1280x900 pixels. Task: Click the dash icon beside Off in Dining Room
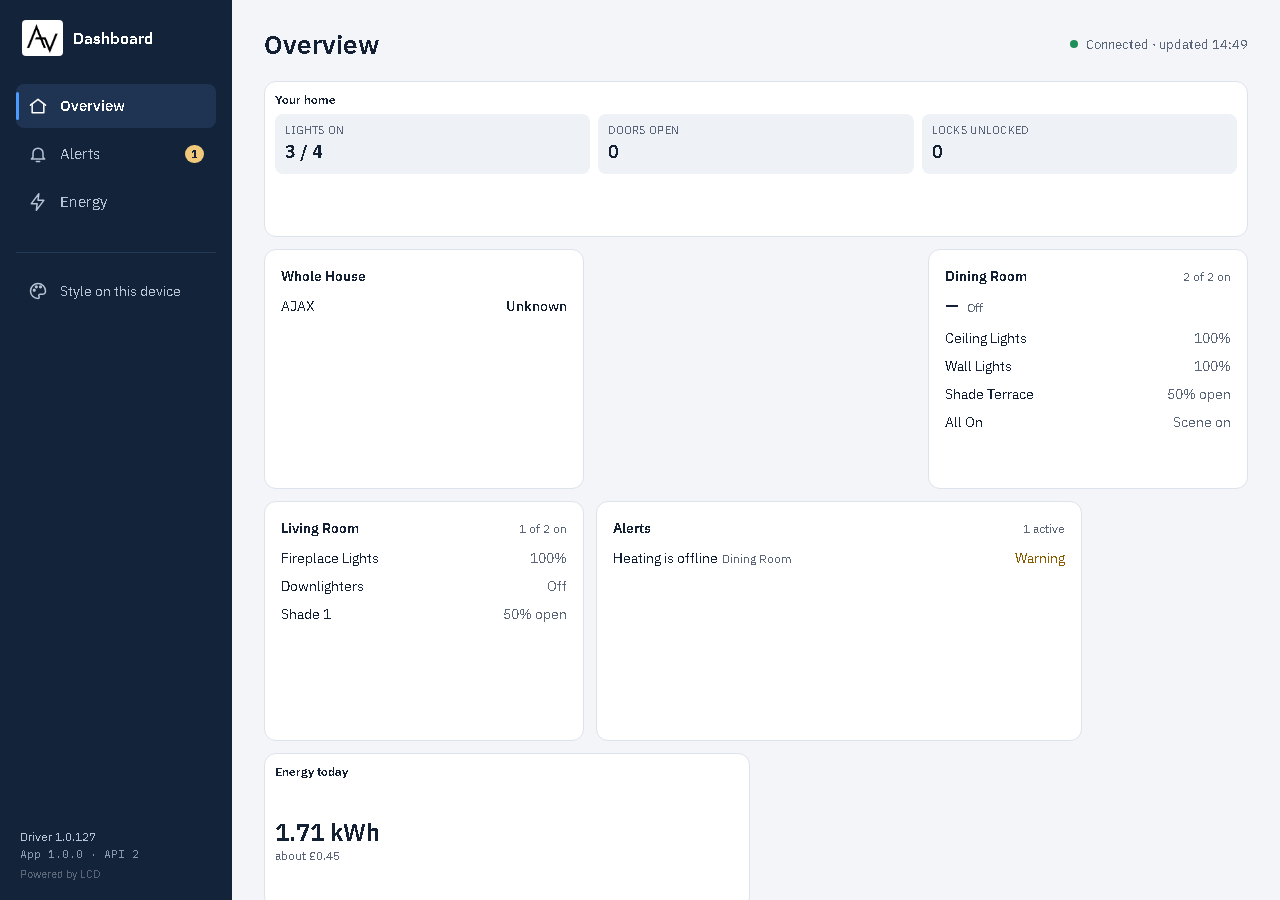coord(952,306)
